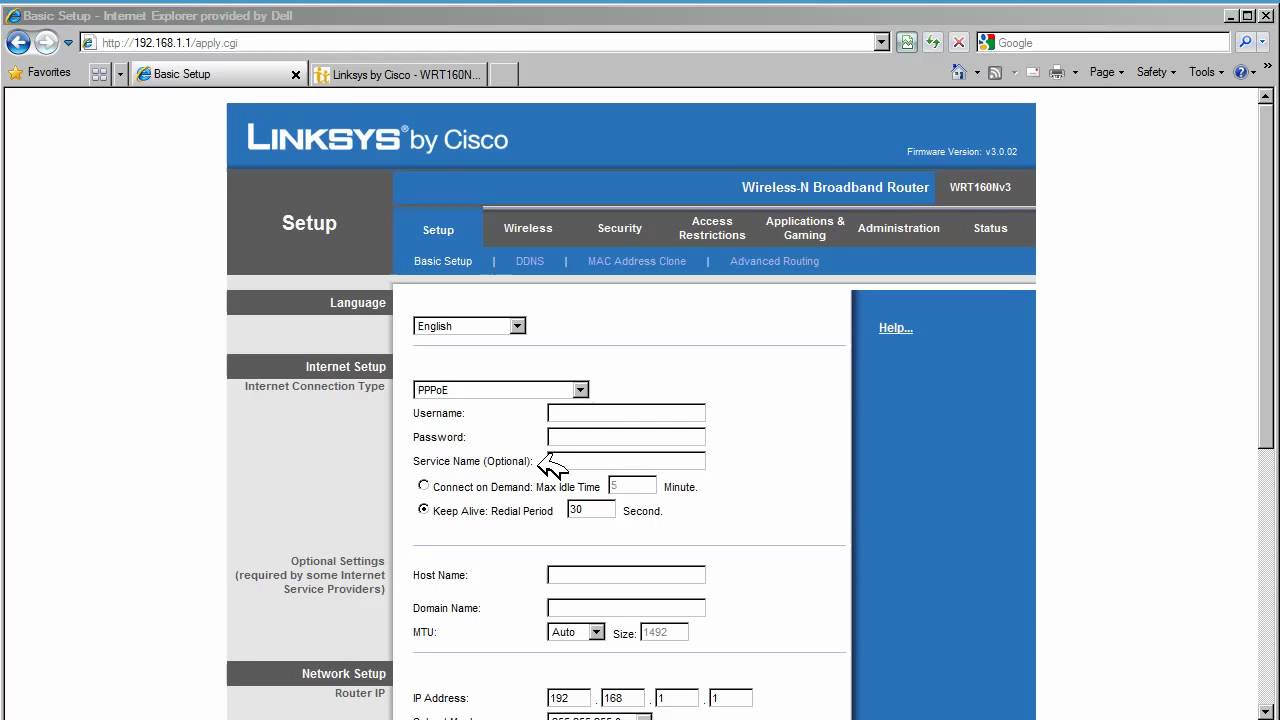Click the Home house icon
This screenshot has width=1280, height=720.
coord(958,72)
